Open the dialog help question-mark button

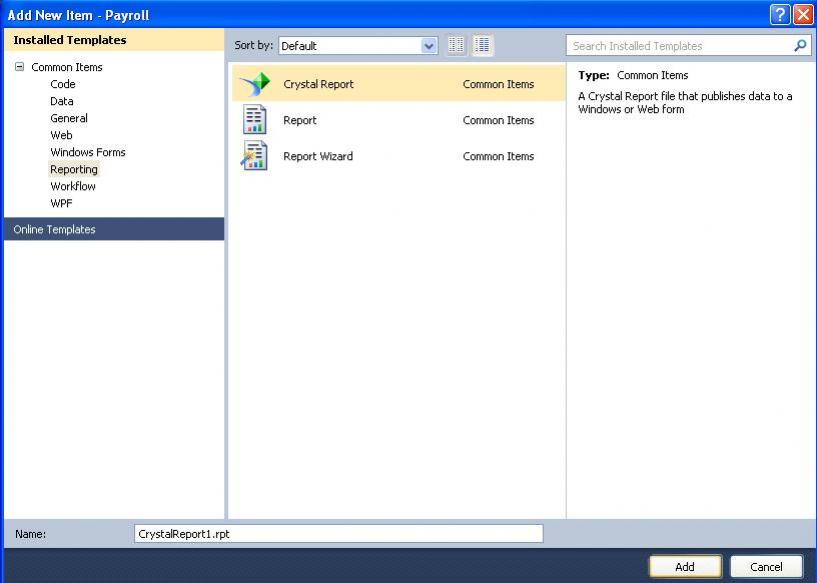[779, 15]
